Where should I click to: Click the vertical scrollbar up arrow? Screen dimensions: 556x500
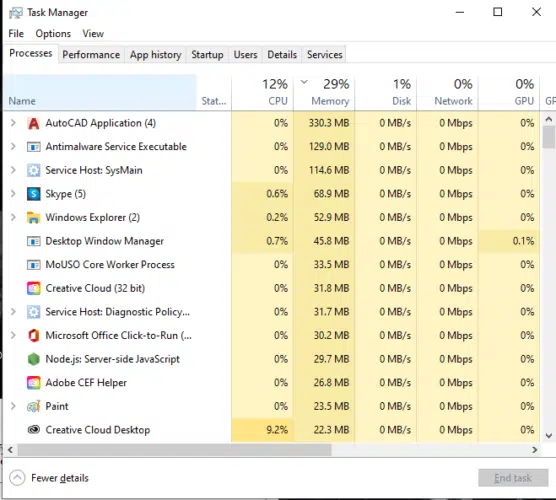(549, 119)
